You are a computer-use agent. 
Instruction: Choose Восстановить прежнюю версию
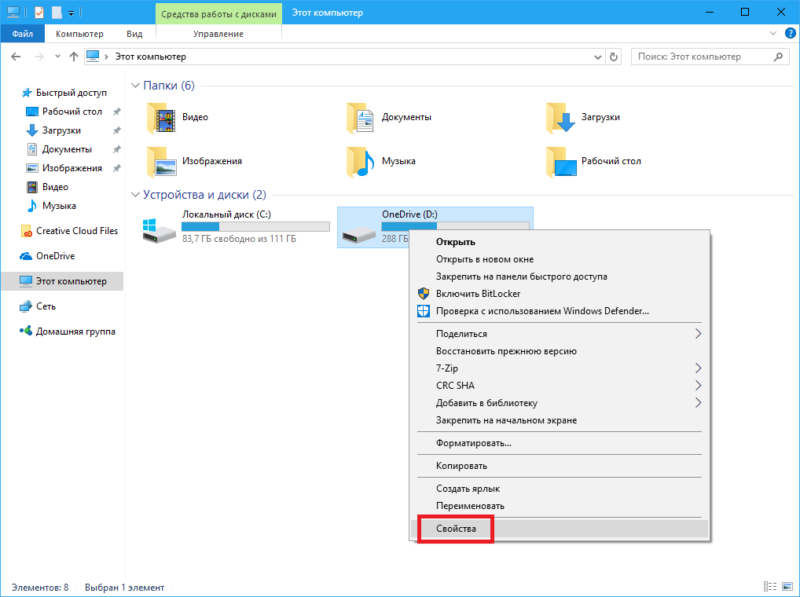pyautogui.click(x=559, y=351)
